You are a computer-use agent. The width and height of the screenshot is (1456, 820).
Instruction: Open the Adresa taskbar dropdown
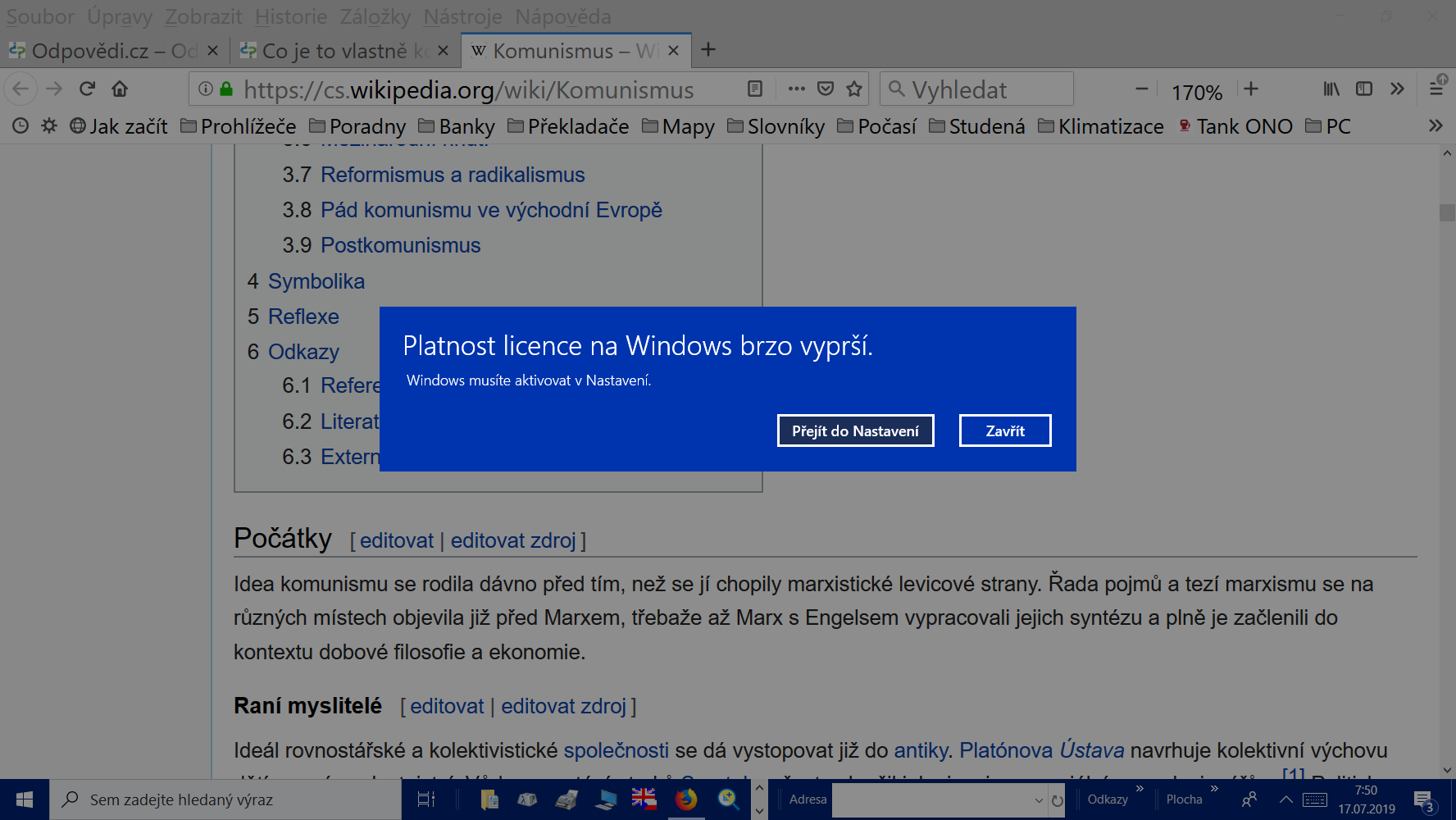coord(1038,799)
